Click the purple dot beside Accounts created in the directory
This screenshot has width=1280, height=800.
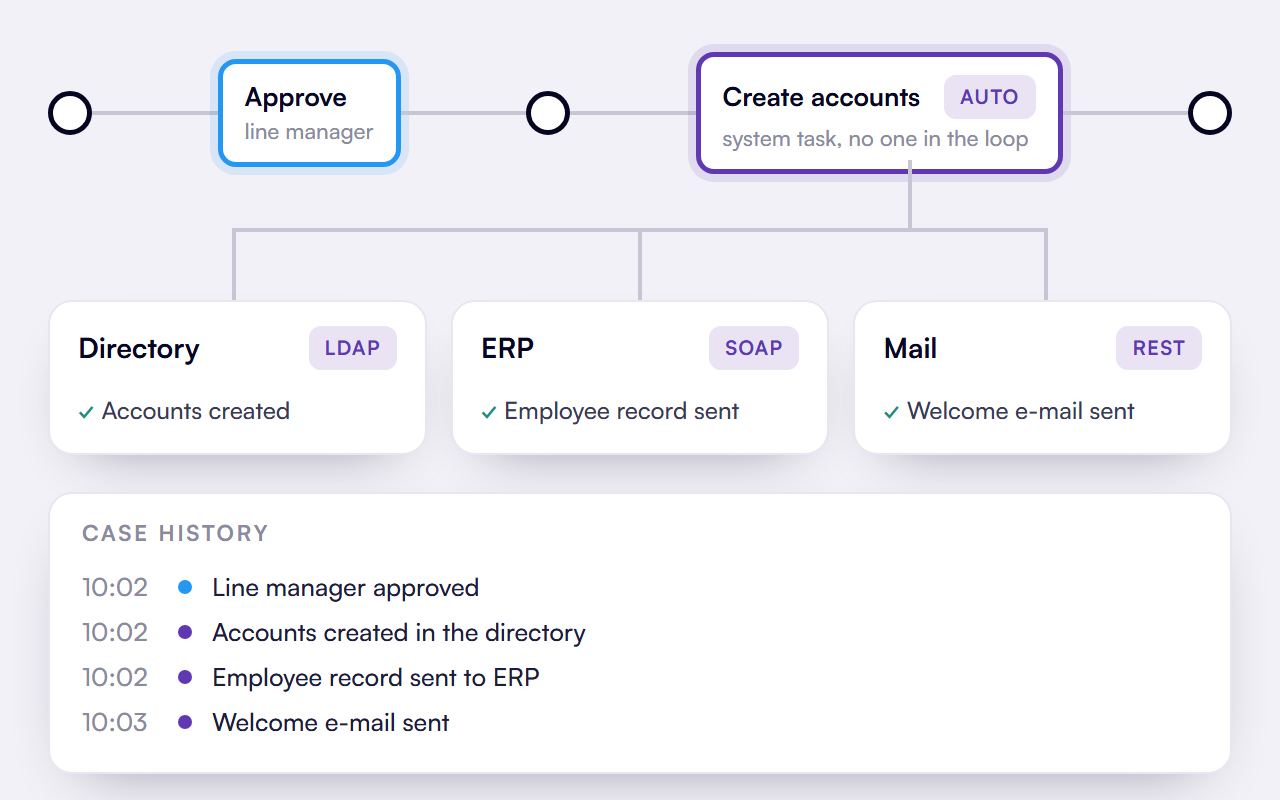pyautogui.click(x=185, y=632)
